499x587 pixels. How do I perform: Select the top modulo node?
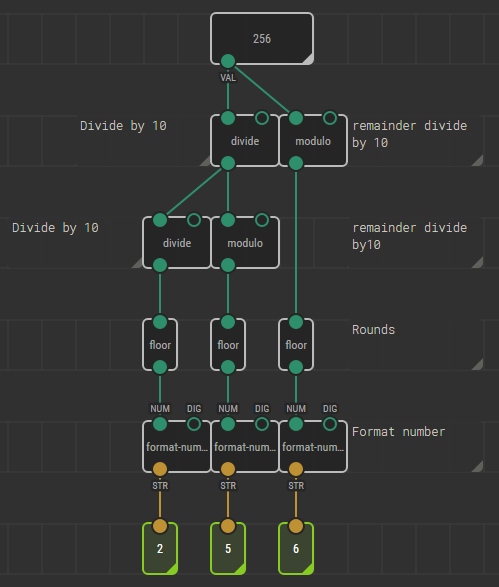tap(313, 141)
